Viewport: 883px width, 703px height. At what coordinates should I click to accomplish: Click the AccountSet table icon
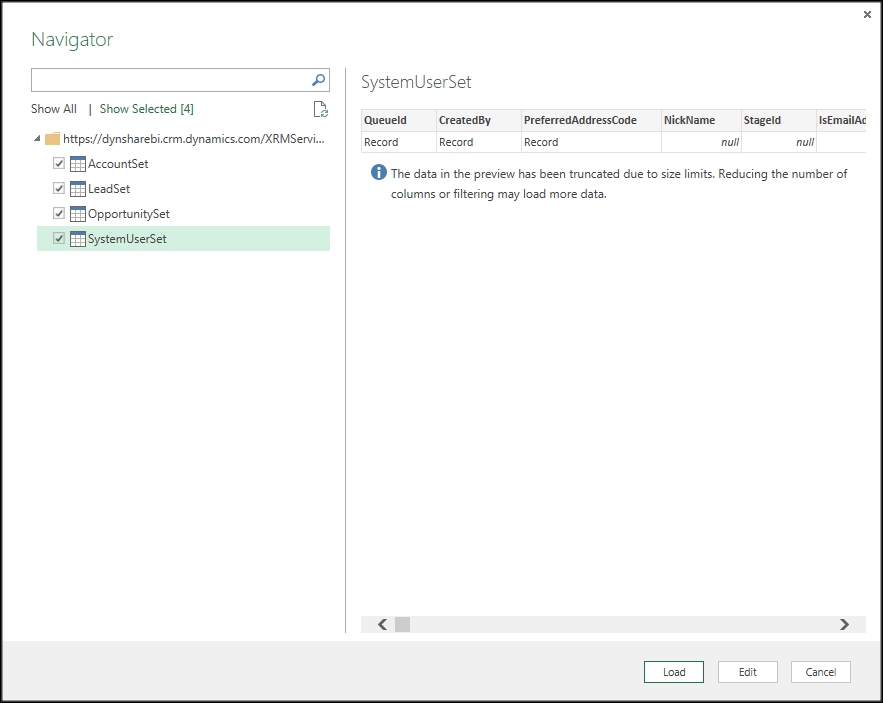point(78,164)
